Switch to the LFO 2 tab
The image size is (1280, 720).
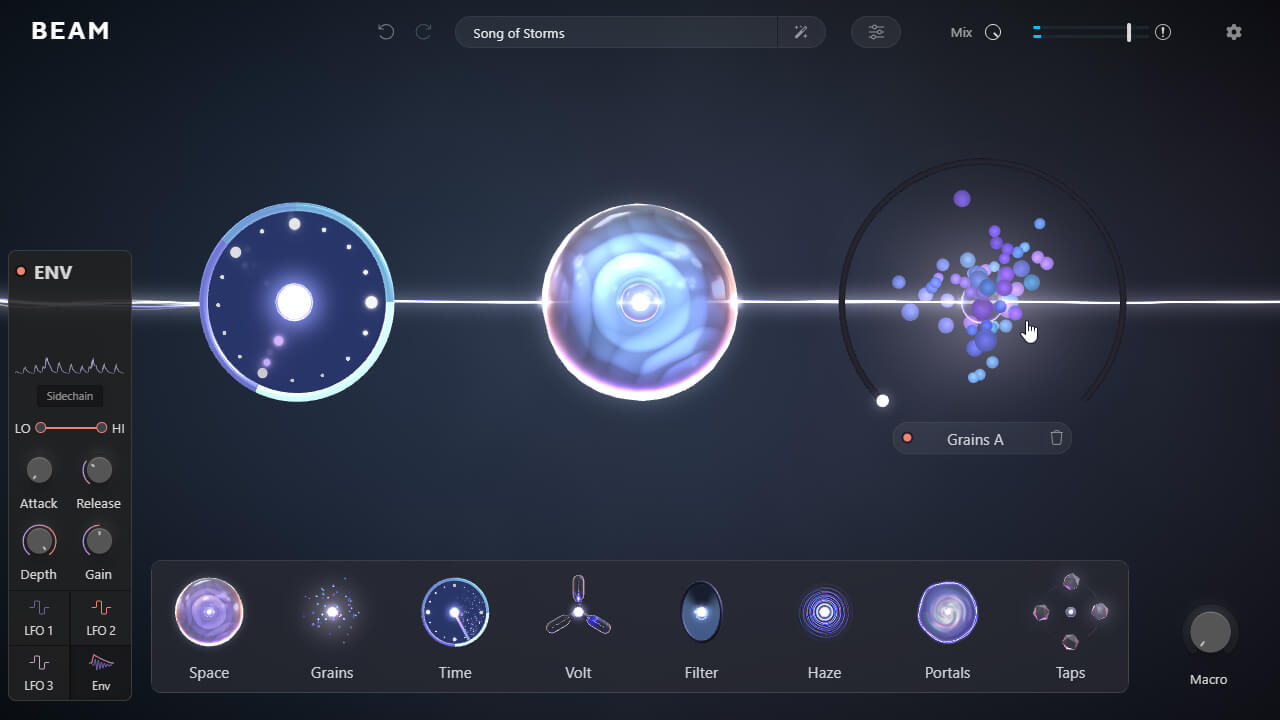(x=100, y=618)
